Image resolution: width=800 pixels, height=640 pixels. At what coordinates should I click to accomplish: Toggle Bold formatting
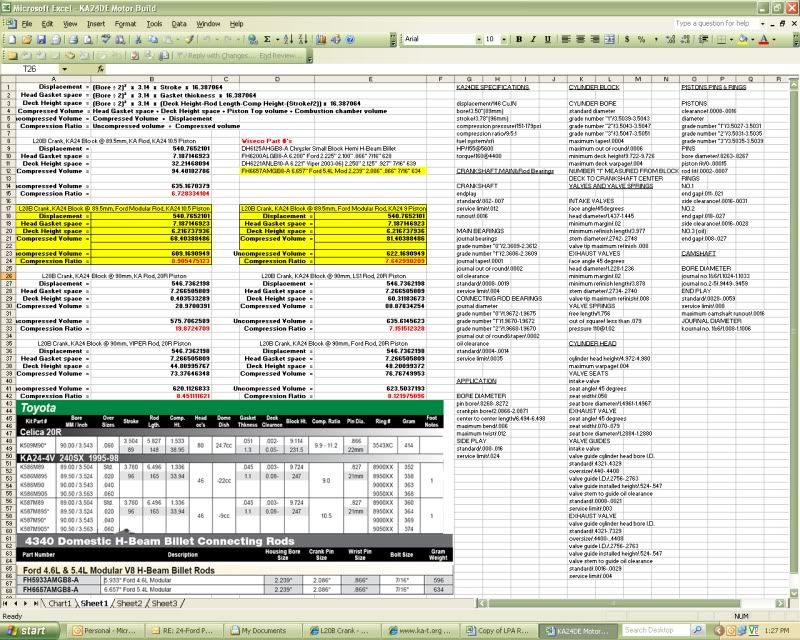[x=519, y=39]
